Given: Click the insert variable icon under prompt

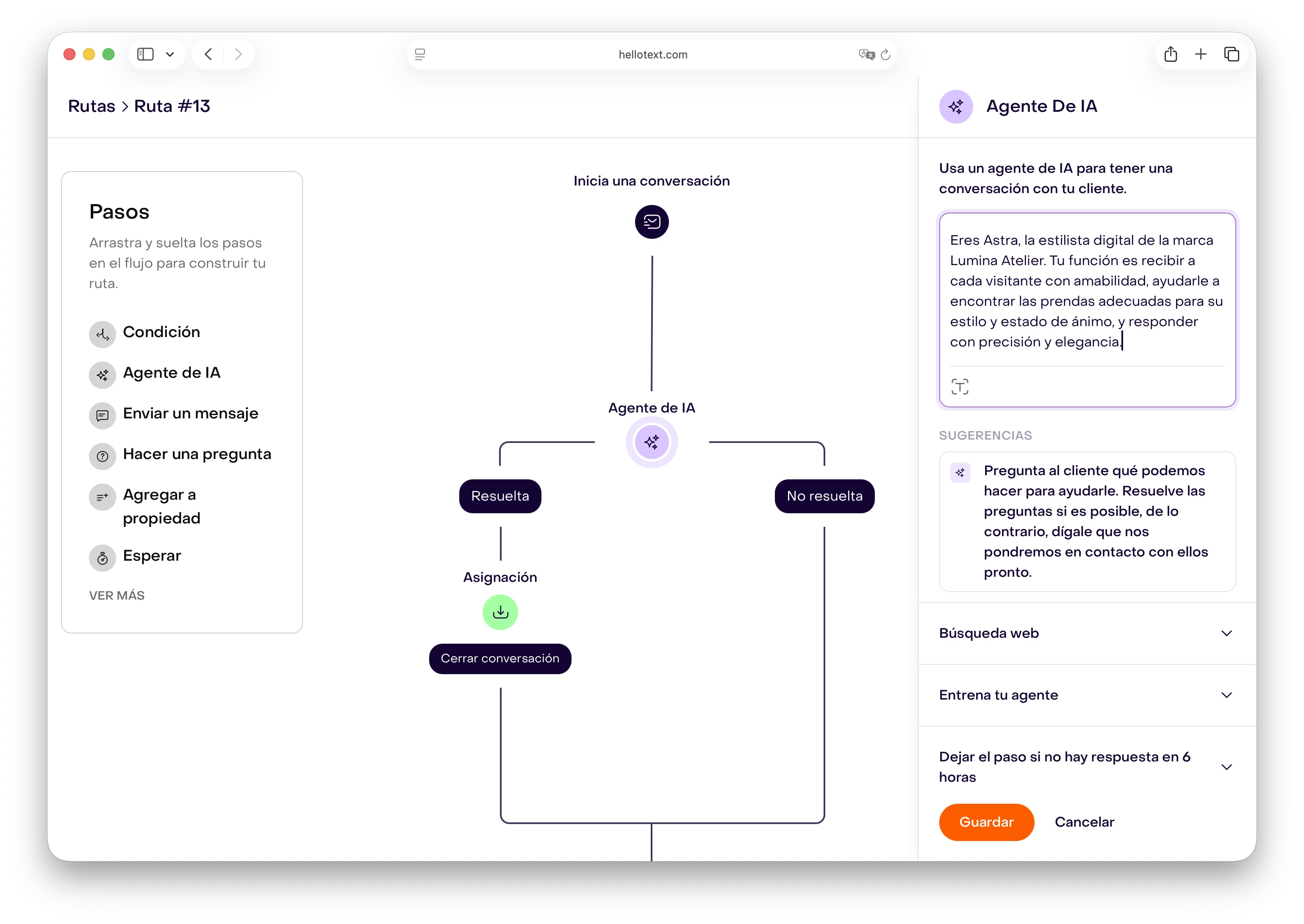Looking at the screenshot, I should tap(960, 387).
